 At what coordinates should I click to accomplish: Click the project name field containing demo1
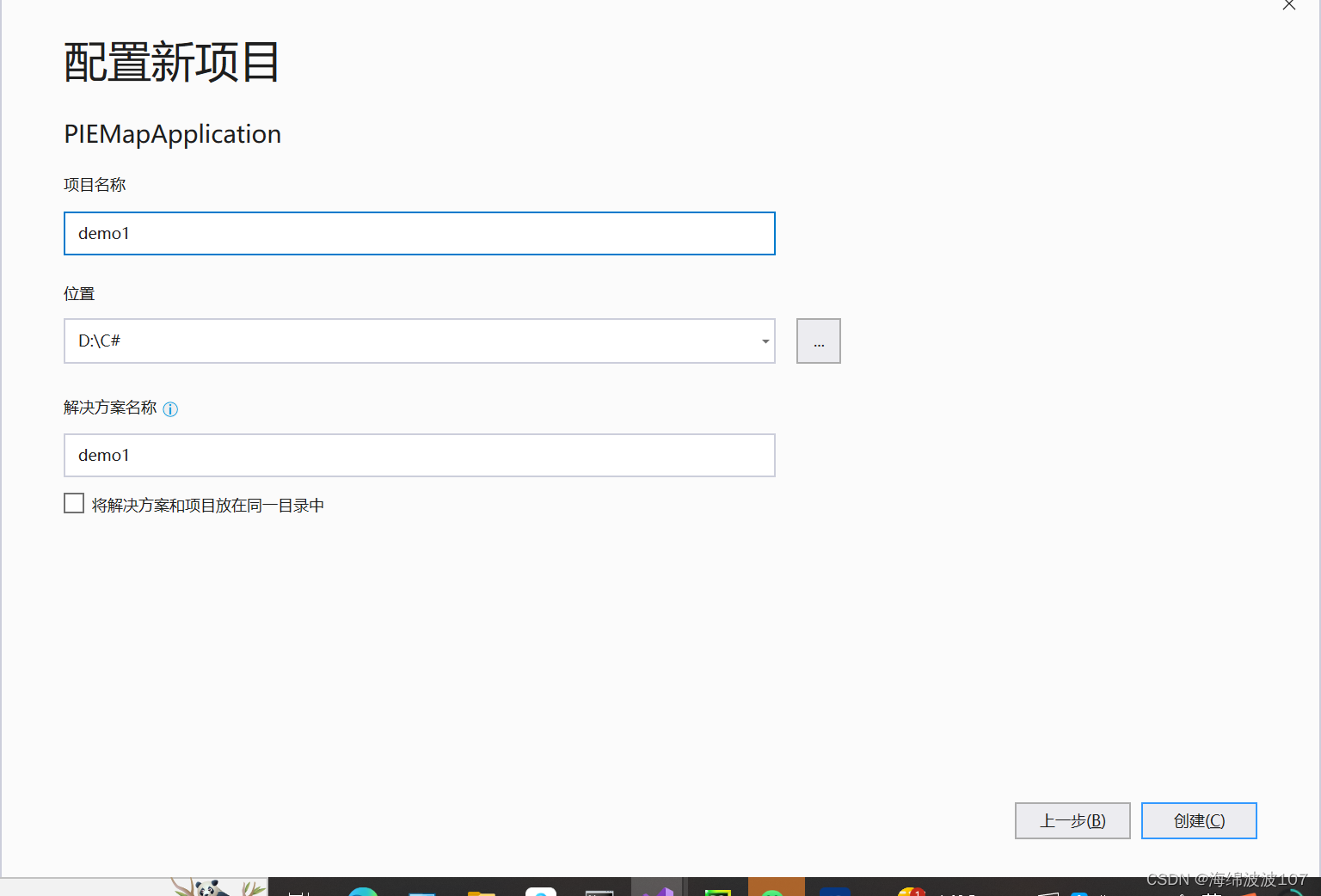(x=420, y=234)
